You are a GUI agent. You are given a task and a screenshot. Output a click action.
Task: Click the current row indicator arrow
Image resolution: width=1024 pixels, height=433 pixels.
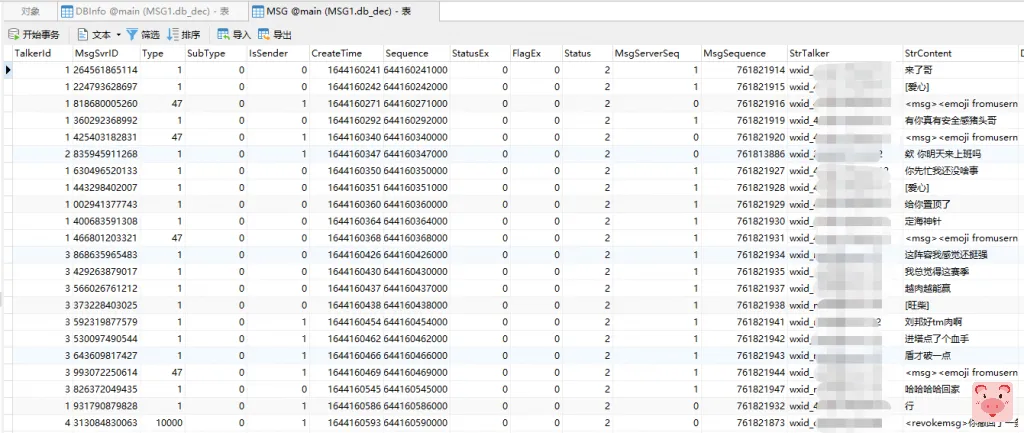coord(8,70)
